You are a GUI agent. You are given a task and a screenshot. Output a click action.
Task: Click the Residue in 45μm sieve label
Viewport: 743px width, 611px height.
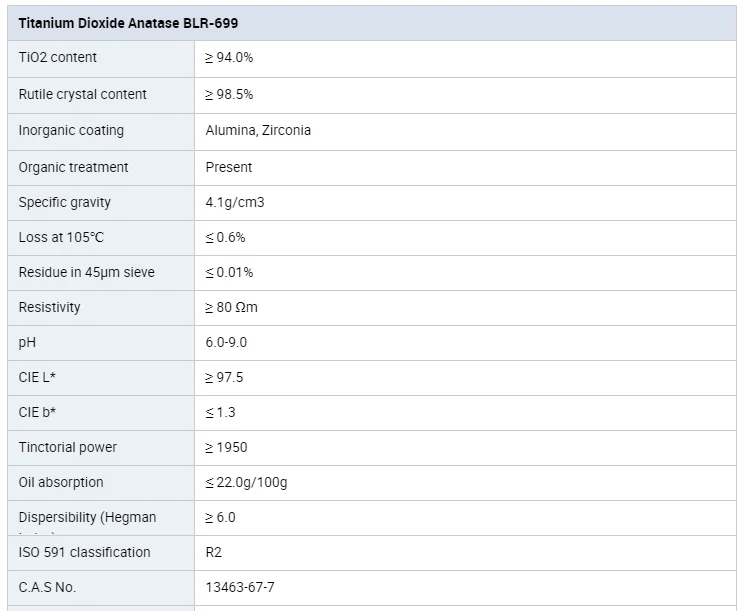pos(86,272)
